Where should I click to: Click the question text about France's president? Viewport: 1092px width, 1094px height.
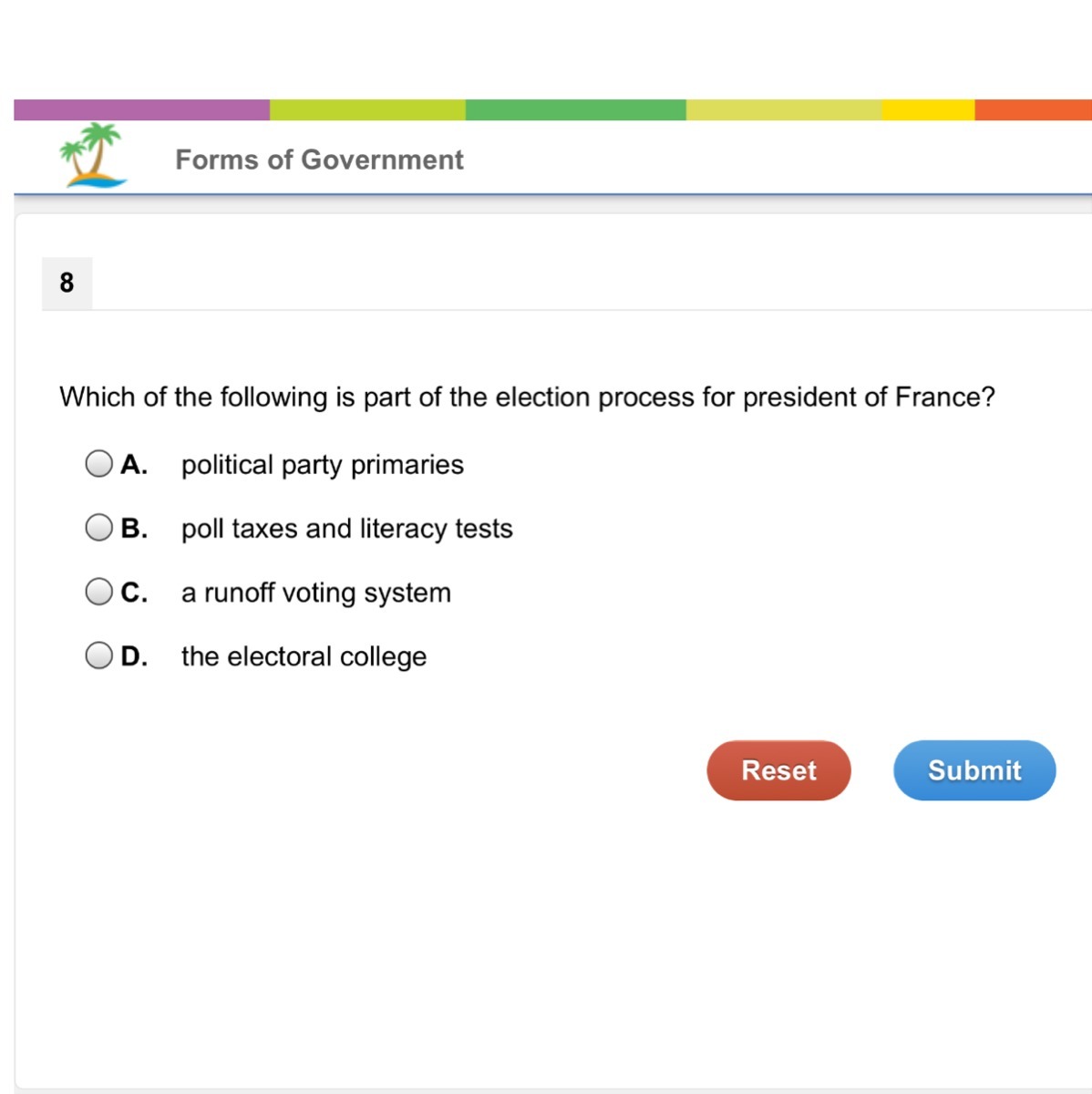click(527, 397)
